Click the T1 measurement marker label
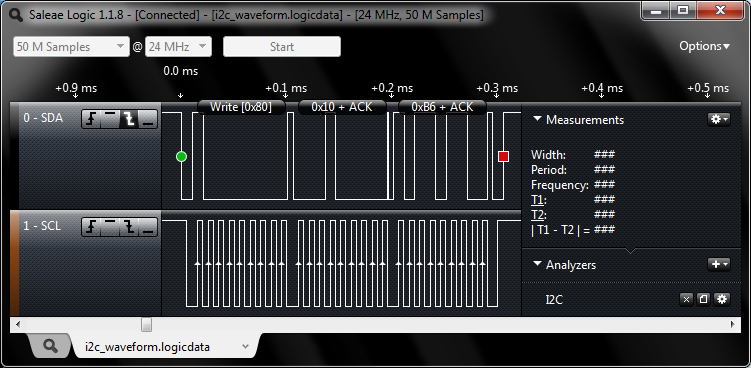 (538, 199)
